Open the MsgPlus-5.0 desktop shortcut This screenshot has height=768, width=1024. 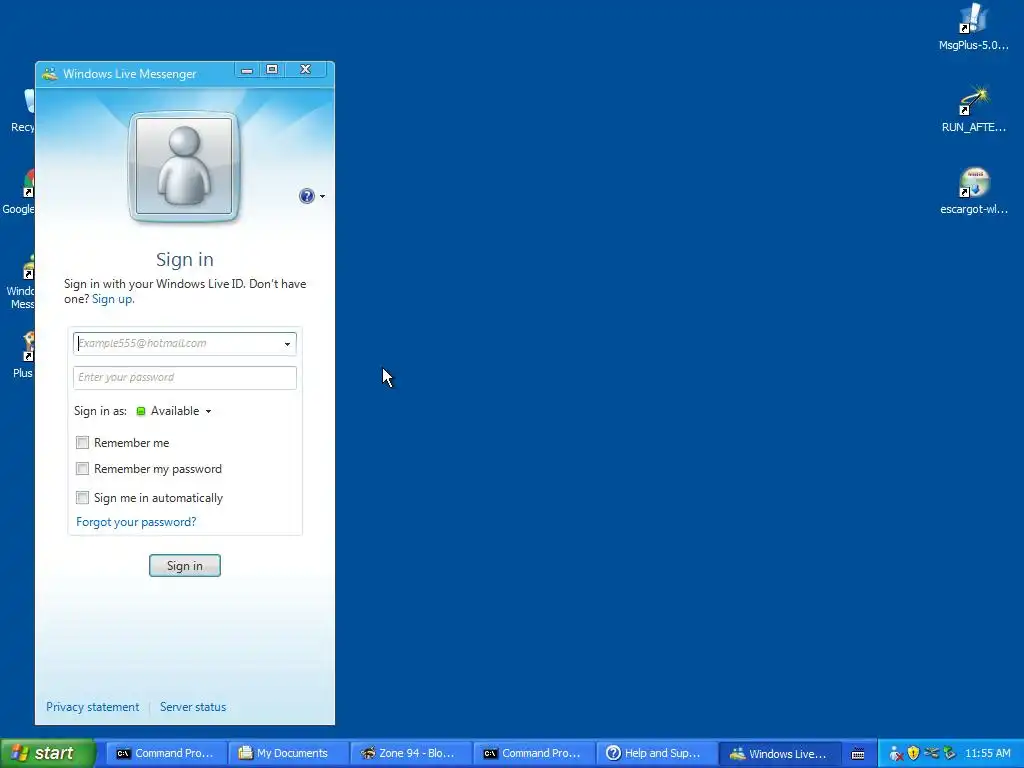tap(973, 27)
